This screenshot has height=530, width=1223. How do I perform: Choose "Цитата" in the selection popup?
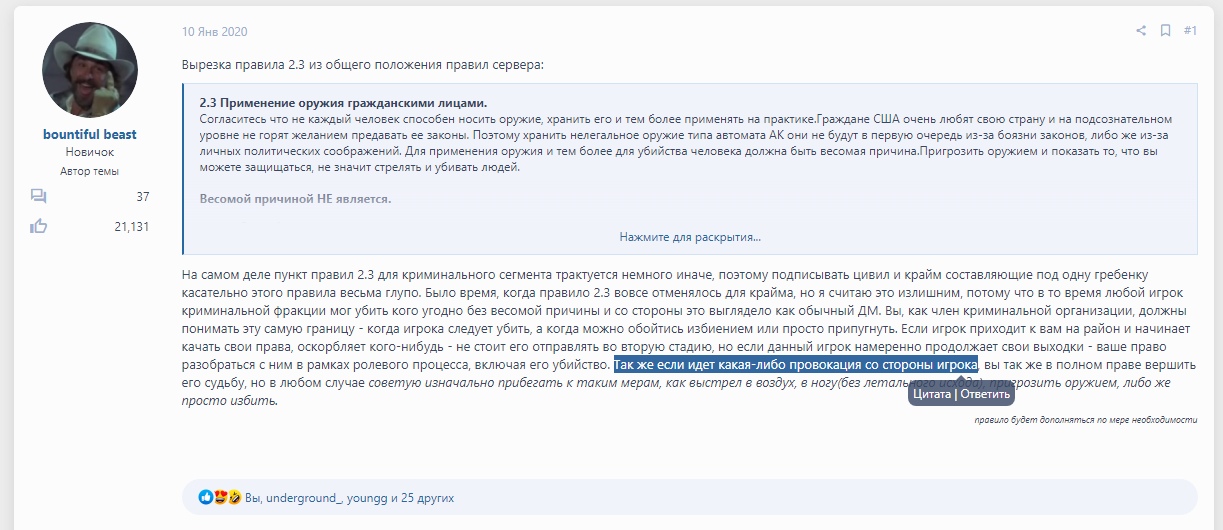click(932, 394)
